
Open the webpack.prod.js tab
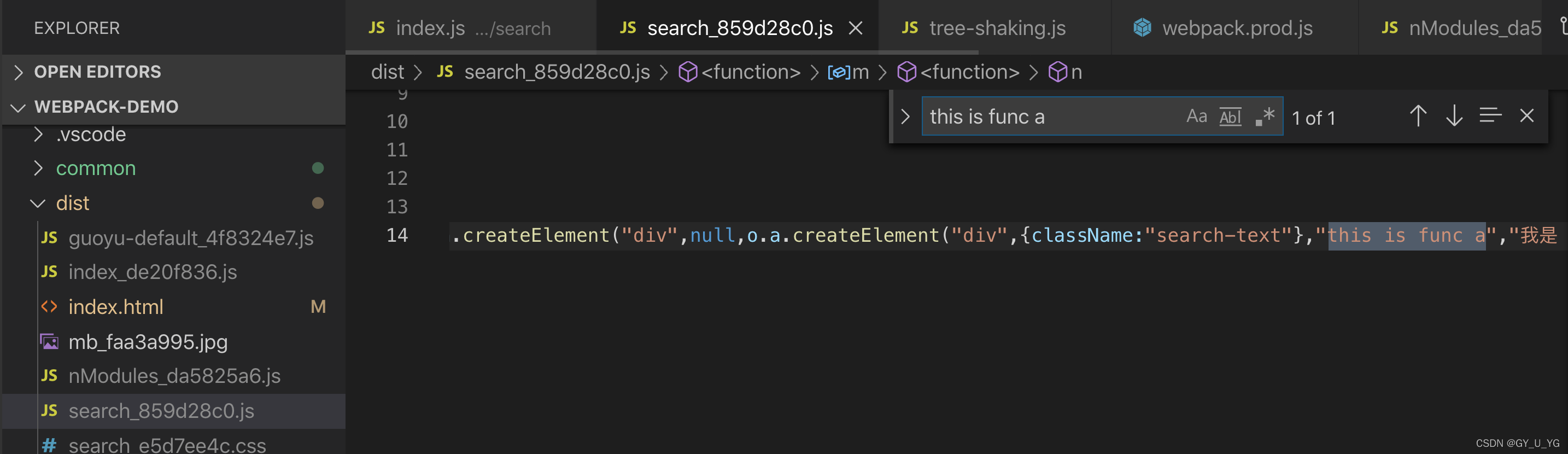click(x=1234, y=27)
